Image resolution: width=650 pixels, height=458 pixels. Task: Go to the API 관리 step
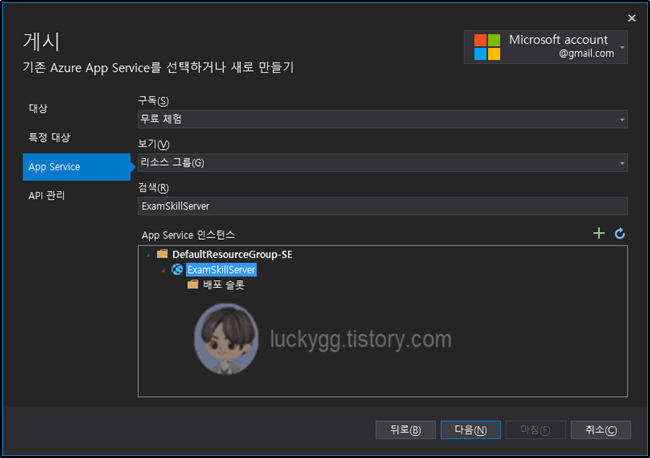pos(46,196)
